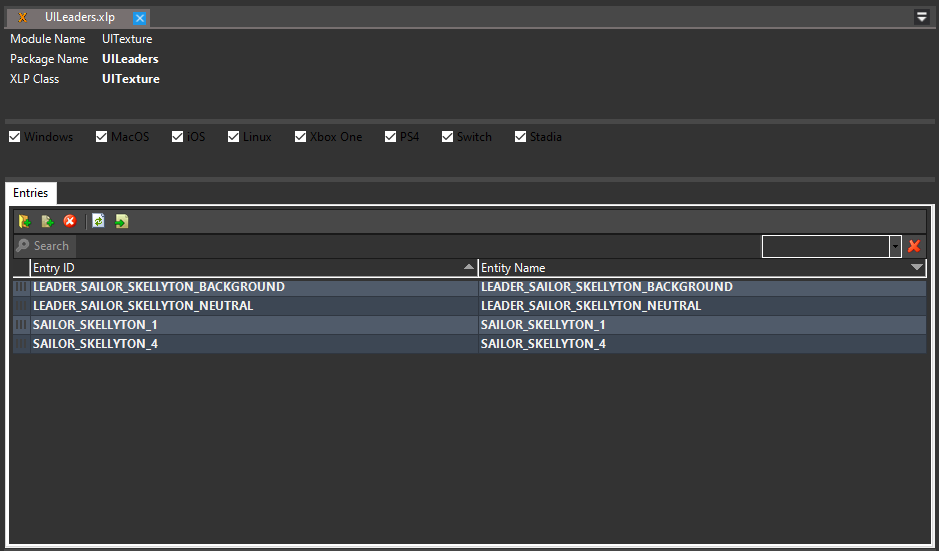The height and width of the screenshot is (551, 939).
Task: Toggle the MacOS platform checkbox
Action: click(x=102, y=137)
